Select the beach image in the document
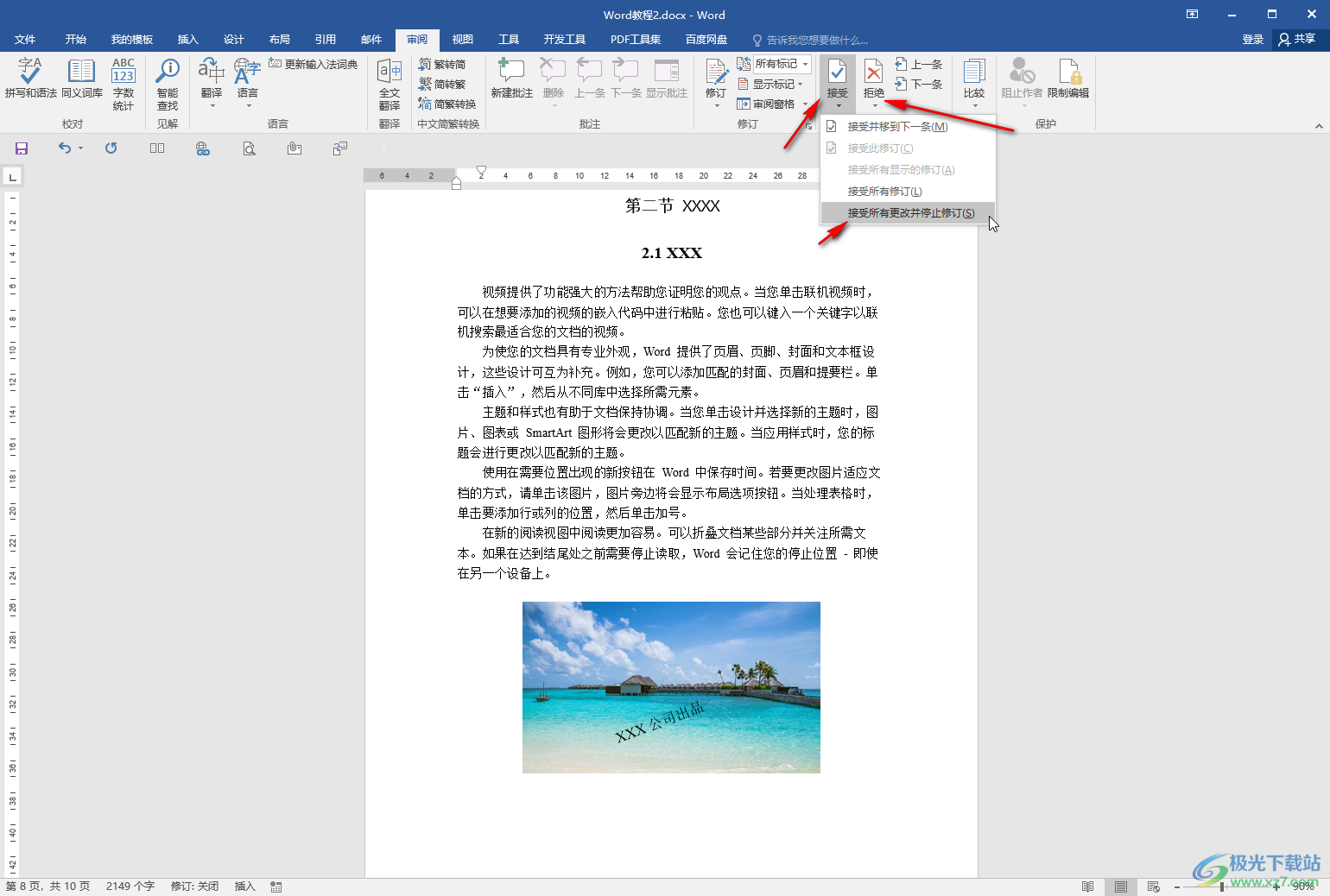This screenshot has width=1330, height=896. point(671,687)
